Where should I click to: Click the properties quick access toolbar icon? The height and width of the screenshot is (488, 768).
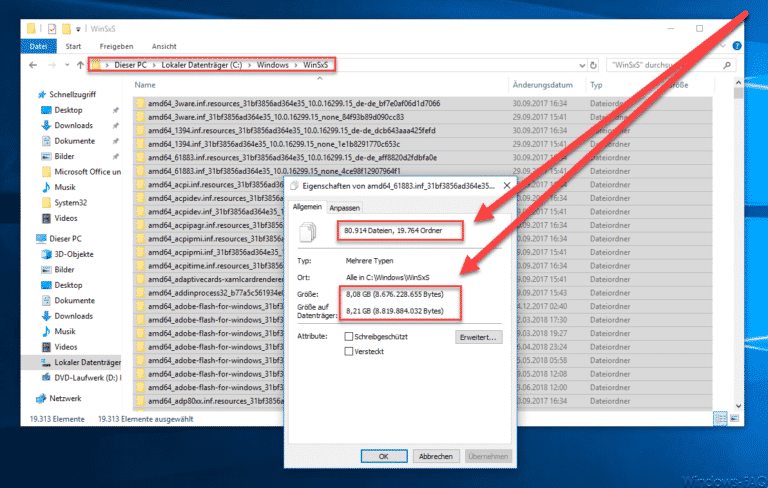(x=52, y=29)
